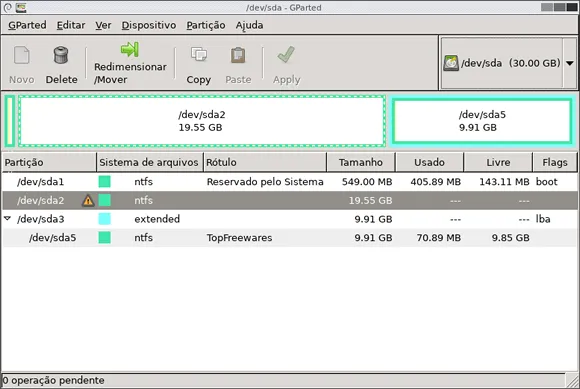Click the Paste clipboard icon
The width and height of the screenshot is (580, 389).
[x=238, y=55]
